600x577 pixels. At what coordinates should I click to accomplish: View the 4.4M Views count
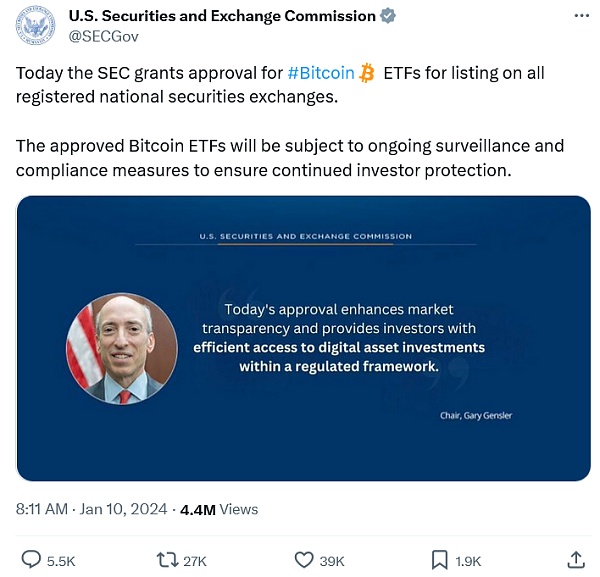(x=218, y=509)
